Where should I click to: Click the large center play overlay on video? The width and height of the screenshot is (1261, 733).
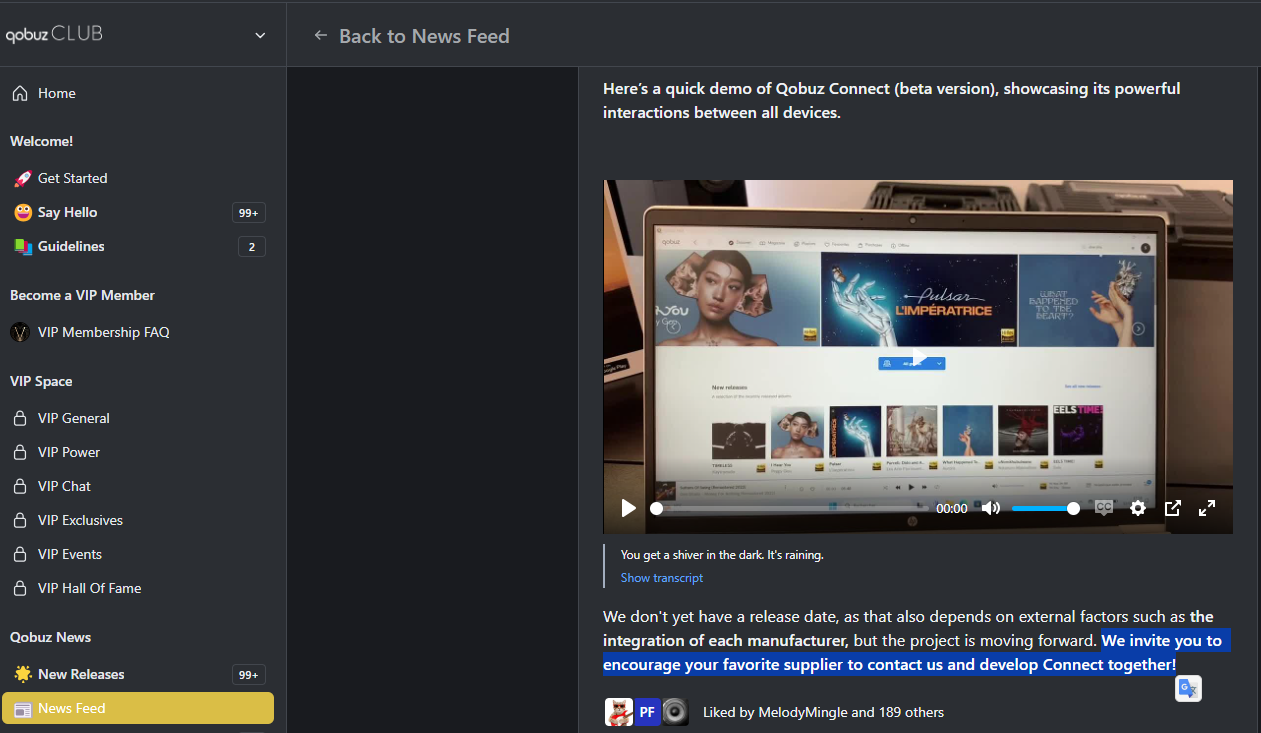[918, 357]
